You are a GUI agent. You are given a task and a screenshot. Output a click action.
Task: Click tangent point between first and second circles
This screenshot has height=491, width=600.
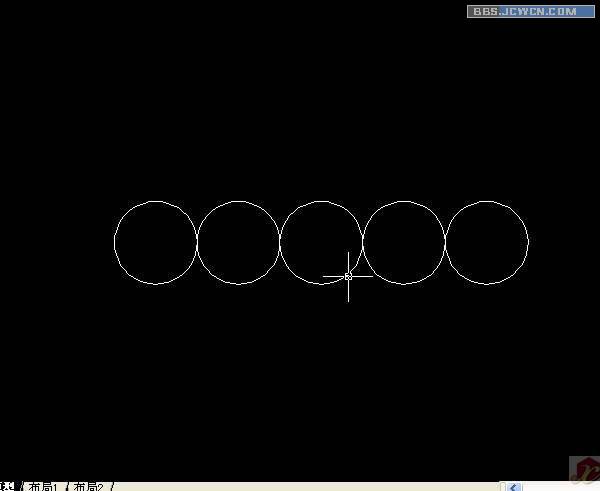pyautogui.click(x=197, y=242)
